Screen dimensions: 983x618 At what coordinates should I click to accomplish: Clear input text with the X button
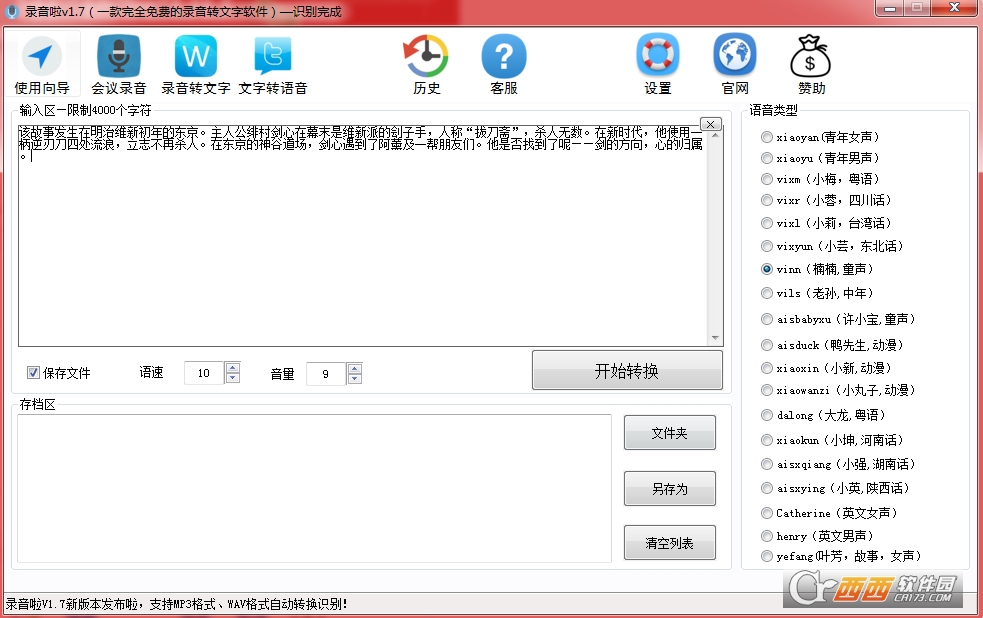711,124
